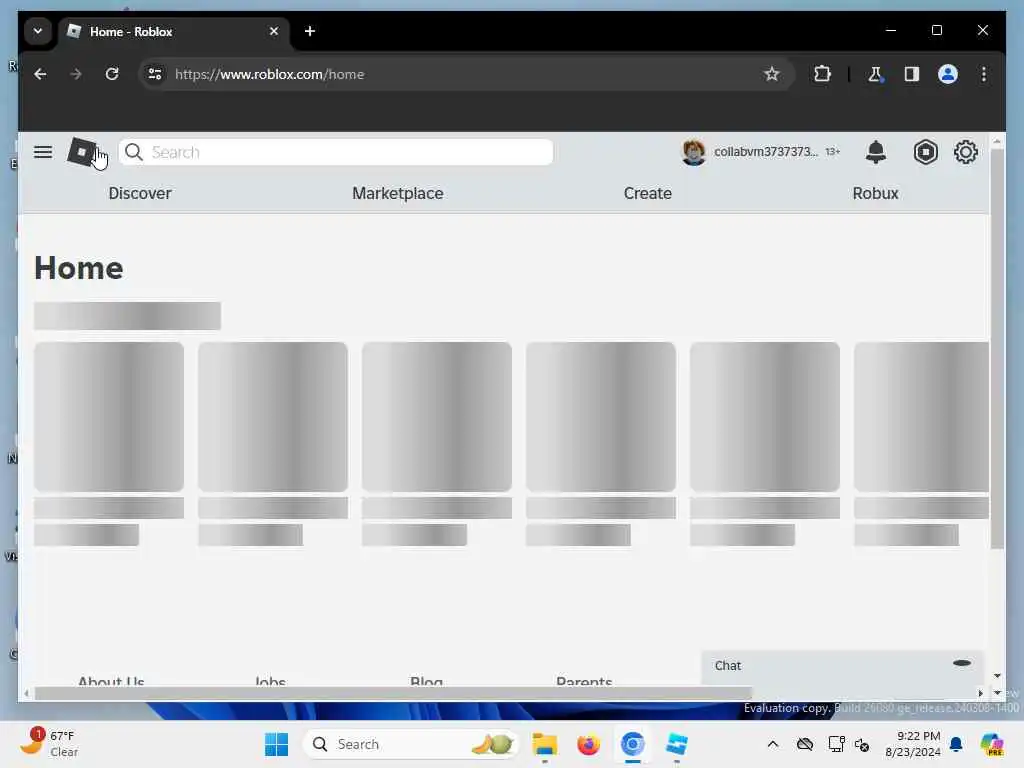The image size is (1024, 768).
Task: Click the notification bell in system tray
Action: click(956, 744)
